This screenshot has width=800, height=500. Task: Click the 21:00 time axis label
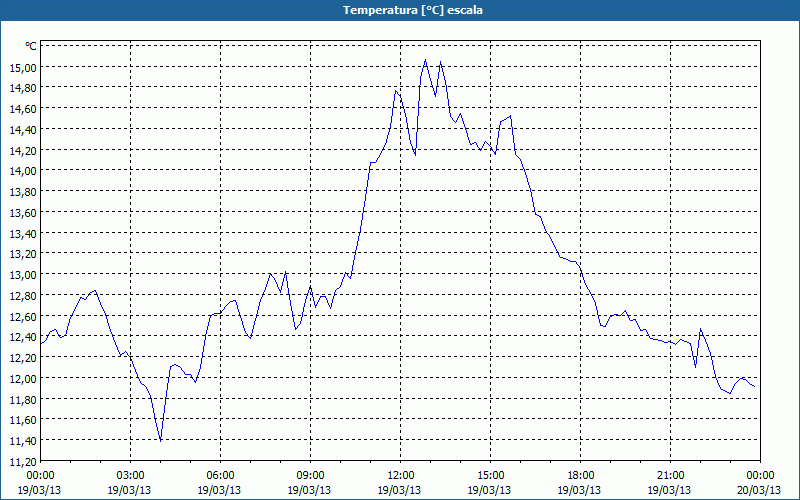point(670,476)
